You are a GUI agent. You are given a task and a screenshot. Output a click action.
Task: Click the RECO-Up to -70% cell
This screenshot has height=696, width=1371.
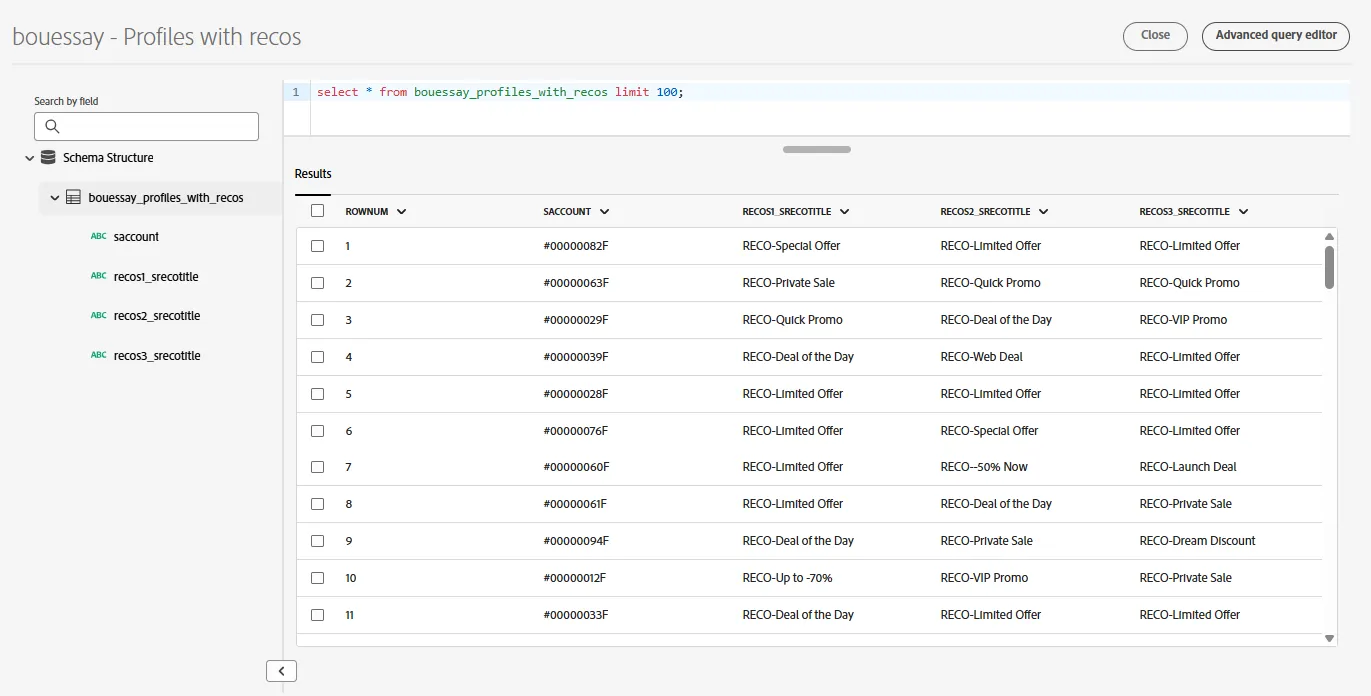point(787,578)
